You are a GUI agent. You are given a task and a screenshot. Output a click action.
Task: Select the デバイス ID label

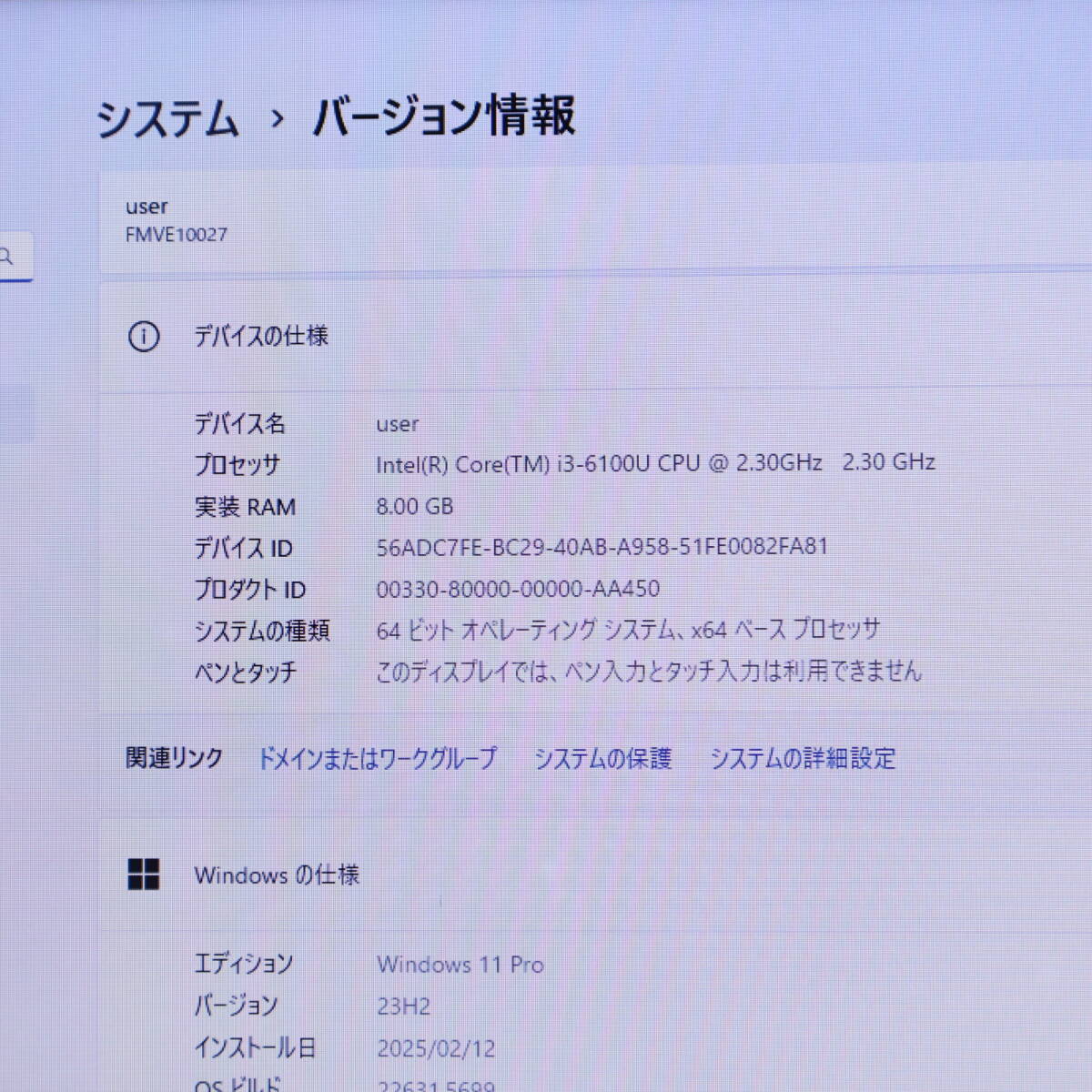coord(243,548)
